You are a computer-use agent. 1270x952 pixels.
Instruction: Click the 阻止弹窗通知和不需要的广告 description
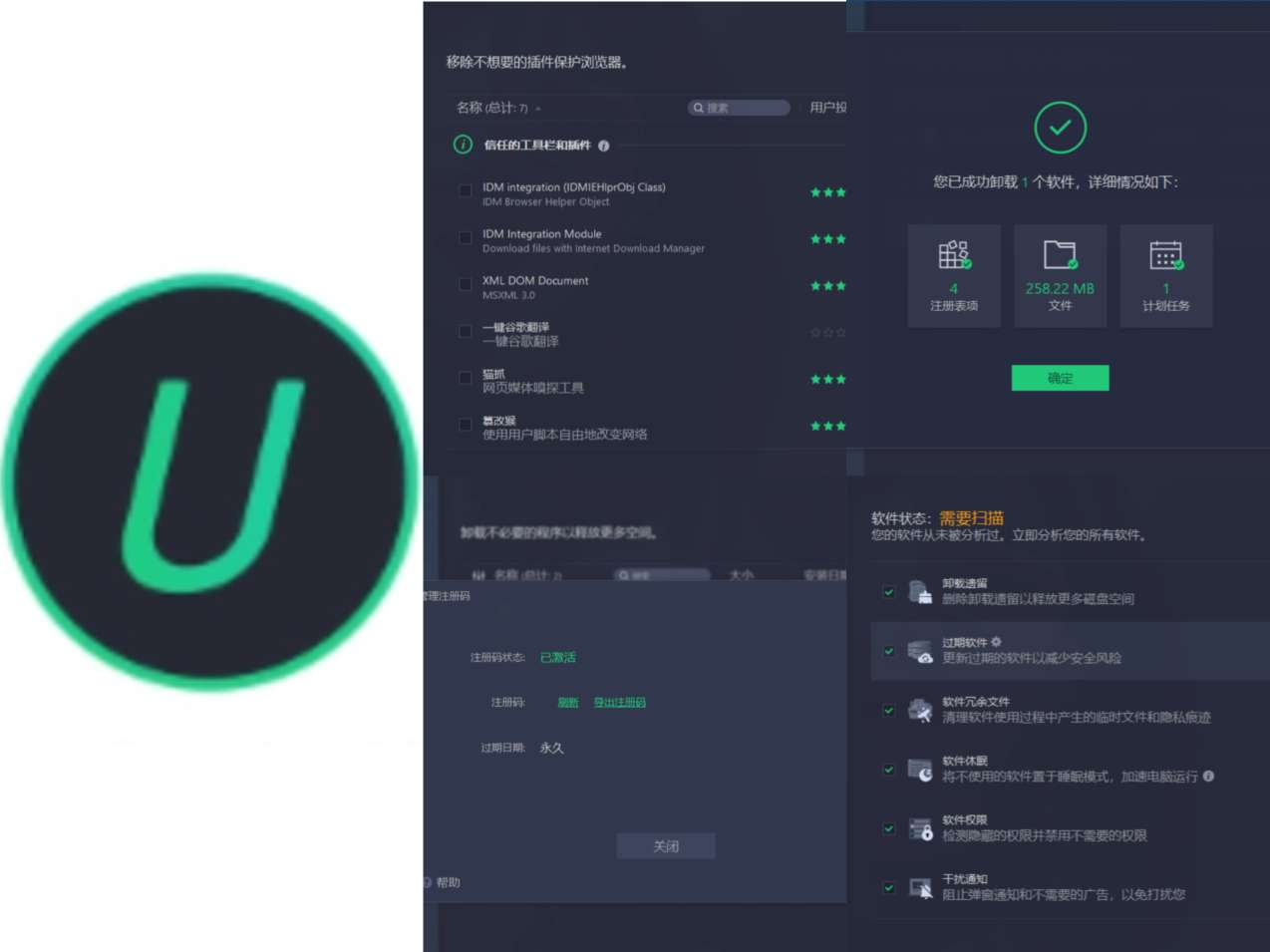coord(1064,895)
